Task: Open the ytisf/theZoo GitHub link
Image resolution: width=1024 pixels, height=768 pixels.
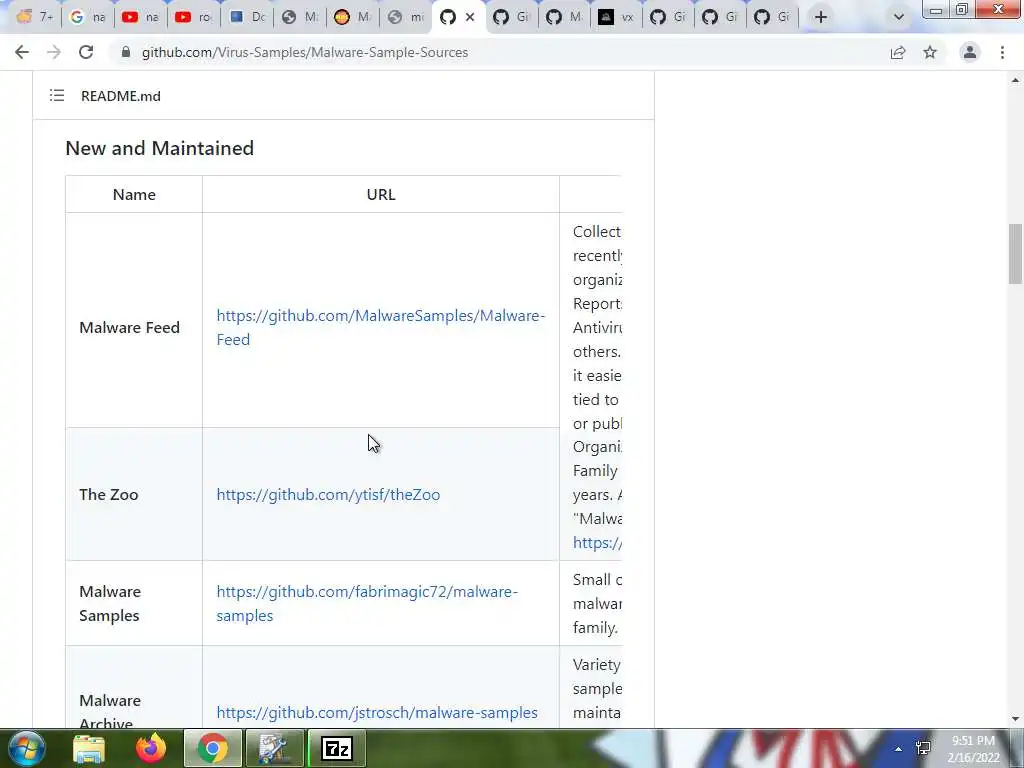Action: pos(328,494)
